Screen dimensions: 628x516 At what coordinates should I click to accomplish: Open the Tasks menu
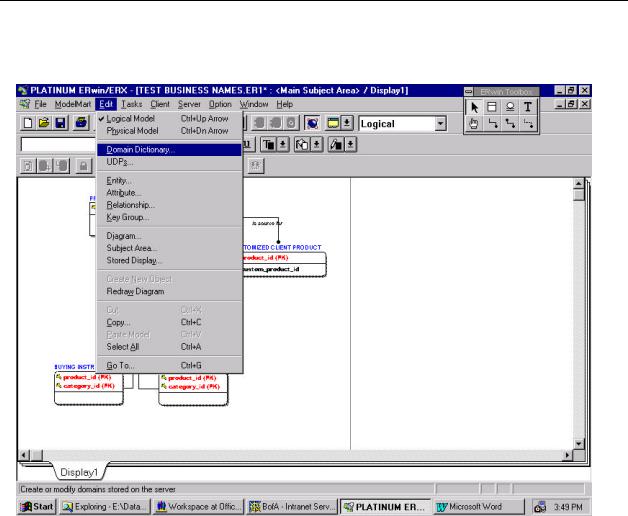coord(132,104)
